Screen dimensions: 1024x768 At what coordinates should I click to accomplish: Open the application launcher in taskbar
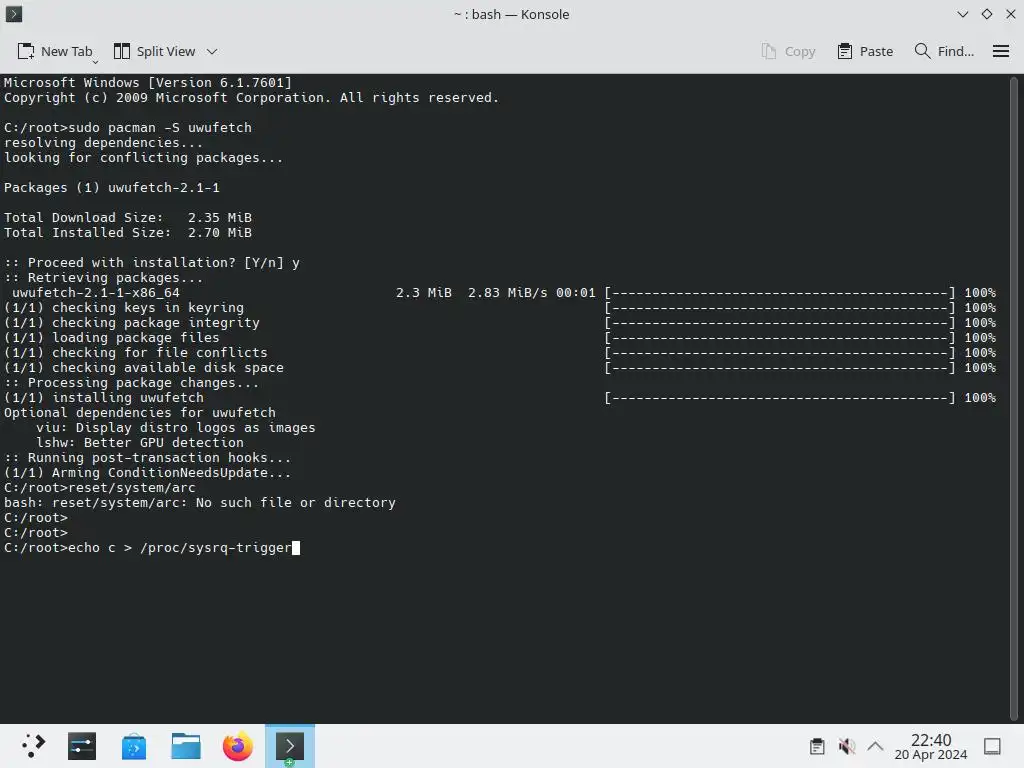(x=32, y=746)
